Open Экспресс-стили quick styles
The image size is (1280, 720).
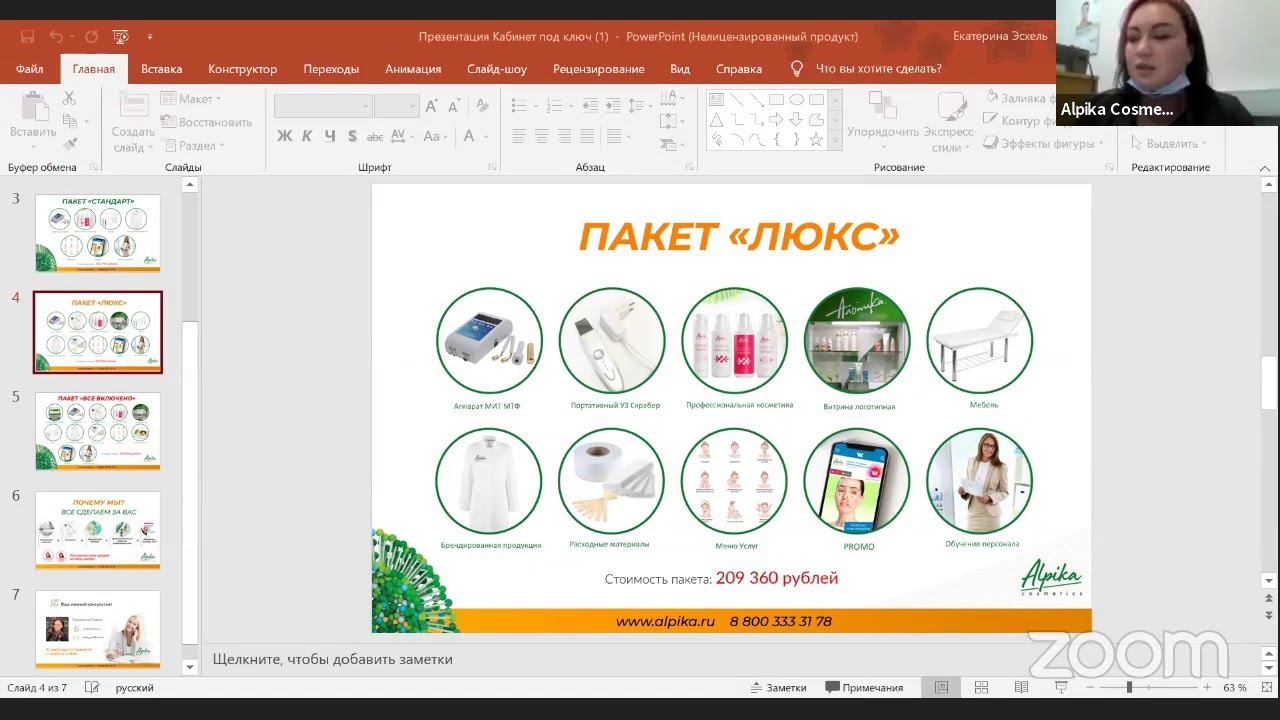pos(948,122)
